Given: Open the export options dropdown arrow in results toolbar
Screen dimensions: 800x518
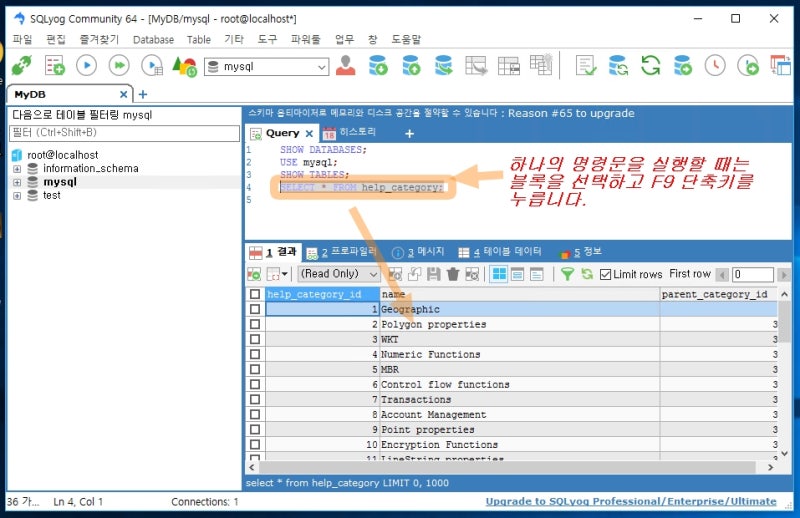Looking at the screenshot, I should coord(285,274).
